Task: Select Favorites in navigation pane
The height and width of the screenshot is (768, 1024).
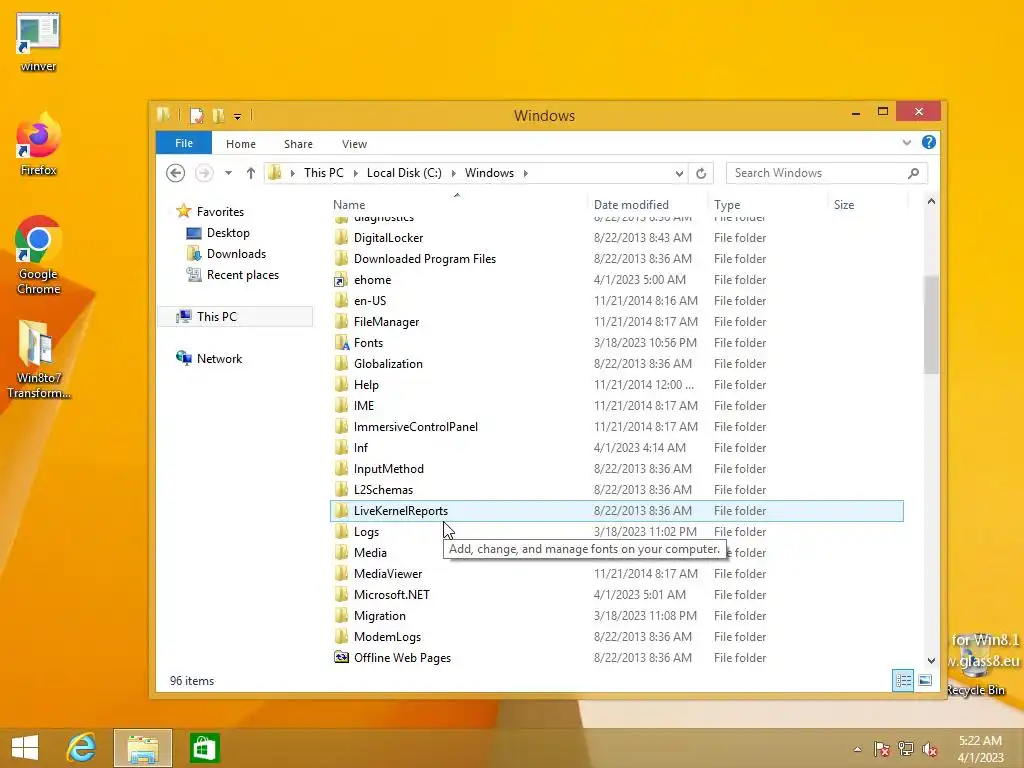Action: tap(210, 212)
